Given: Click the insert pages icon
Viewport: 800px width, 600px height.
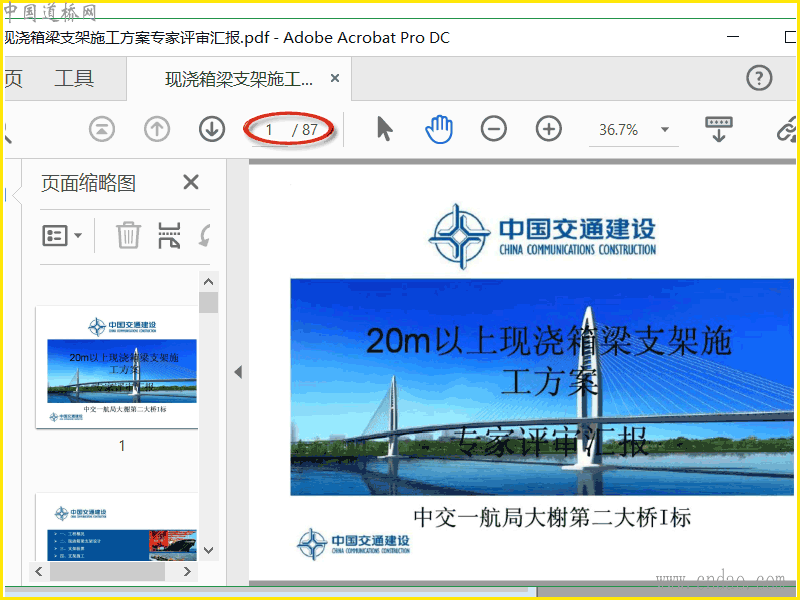Looking at the screenshot, I should click(169, 235).
